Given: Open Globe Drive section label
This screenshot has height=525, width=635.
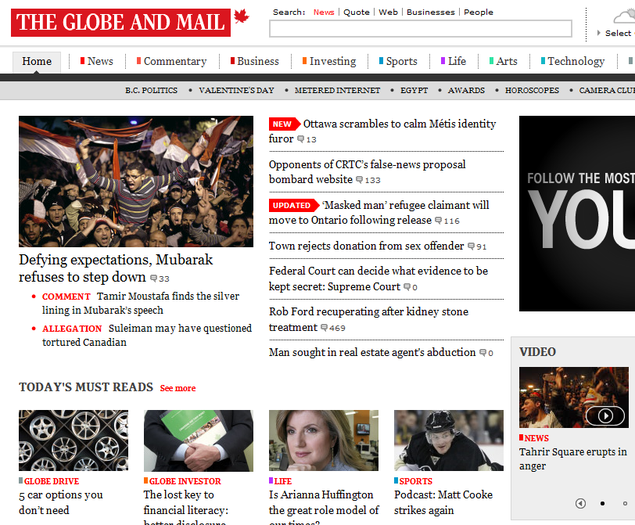Looking at the screenshot, I should 51,481.
